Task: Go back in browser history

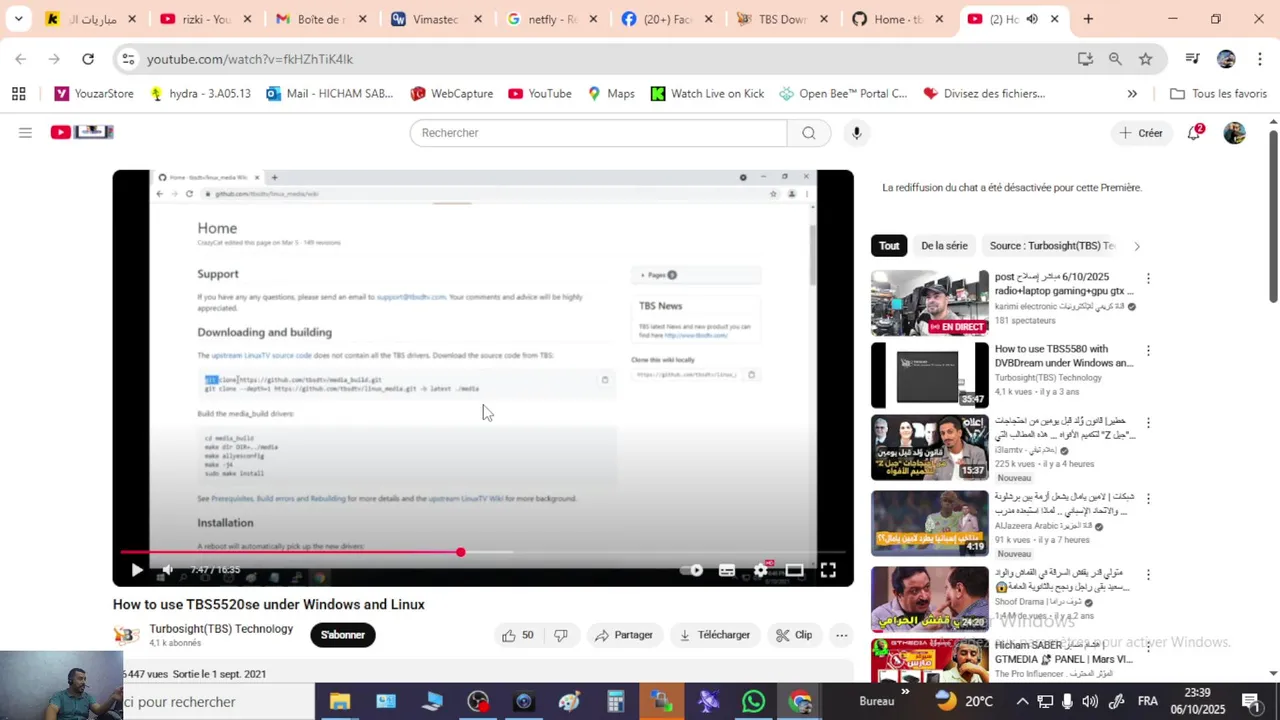Action: tap(21, 59)
